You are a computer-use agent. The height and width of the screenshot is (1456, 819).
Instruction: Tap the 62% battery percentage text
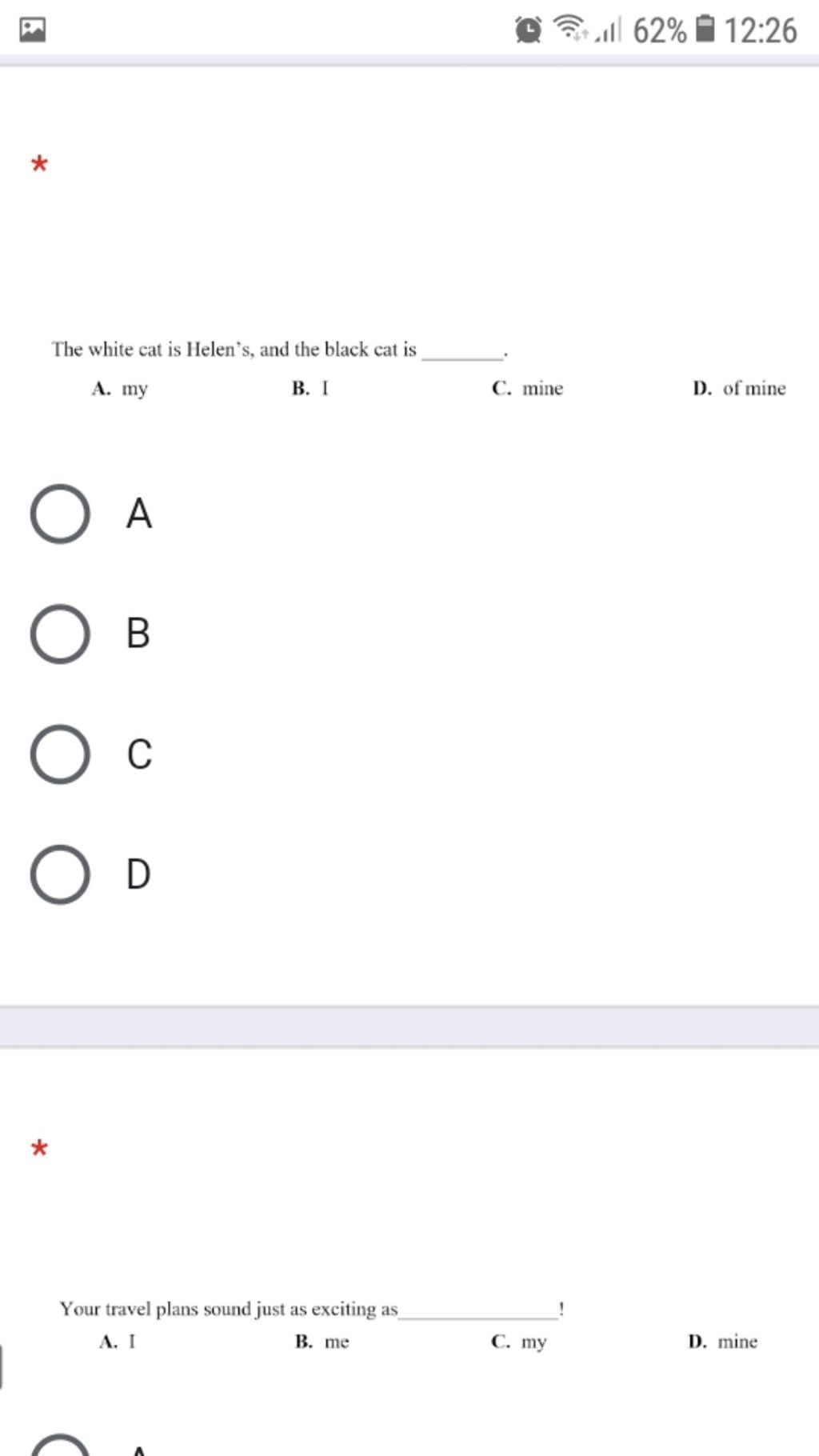tap(660, 30)
